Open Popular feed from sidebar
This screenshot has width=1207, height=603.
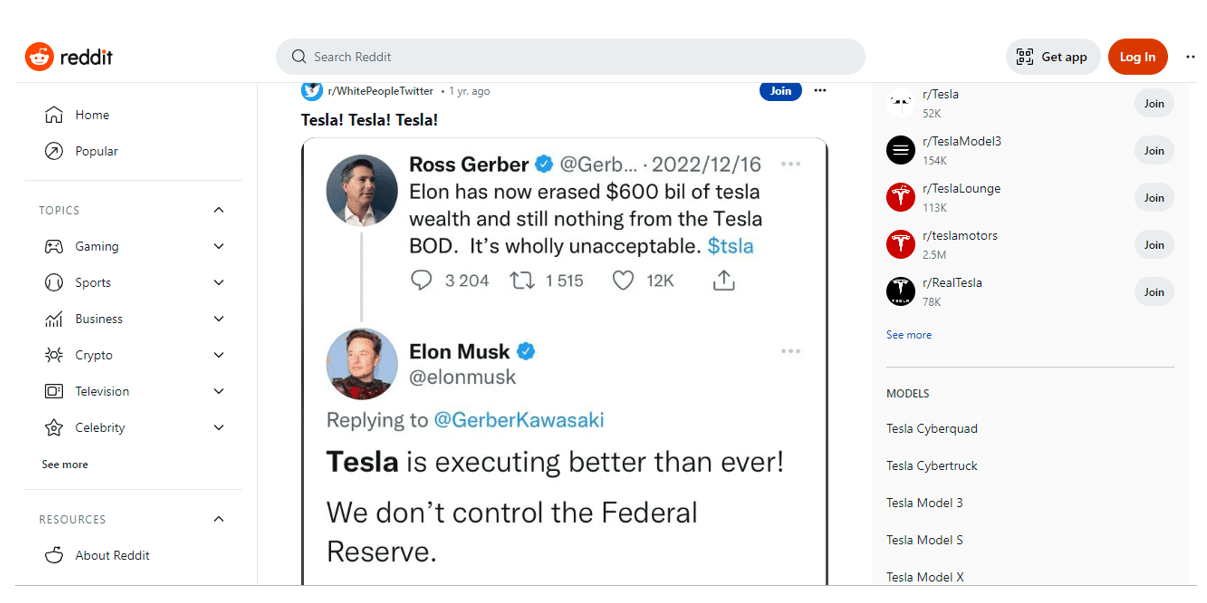point(96,151)
